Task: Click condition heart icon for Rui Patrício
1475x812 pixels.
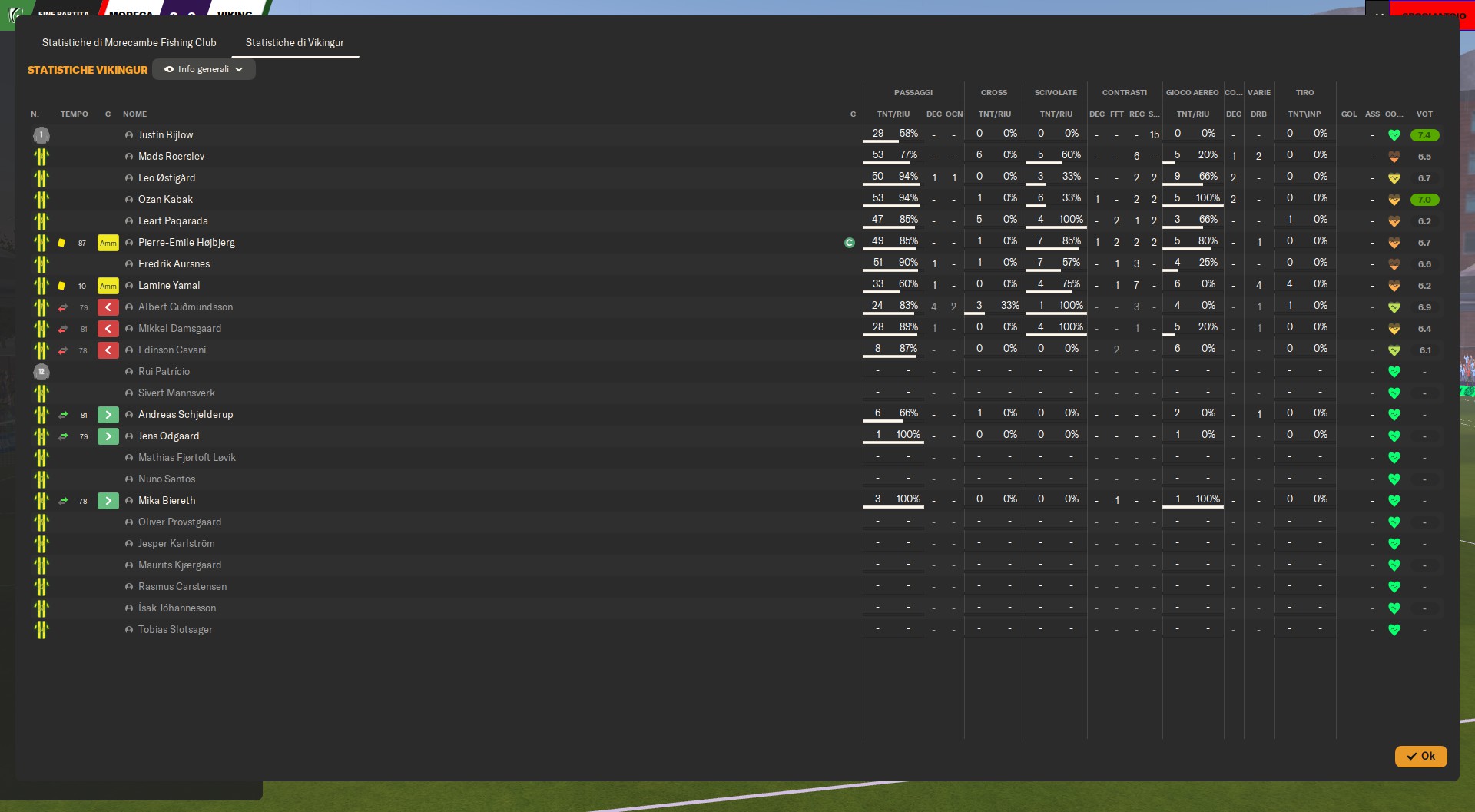Action: (x=1394, y=372)
